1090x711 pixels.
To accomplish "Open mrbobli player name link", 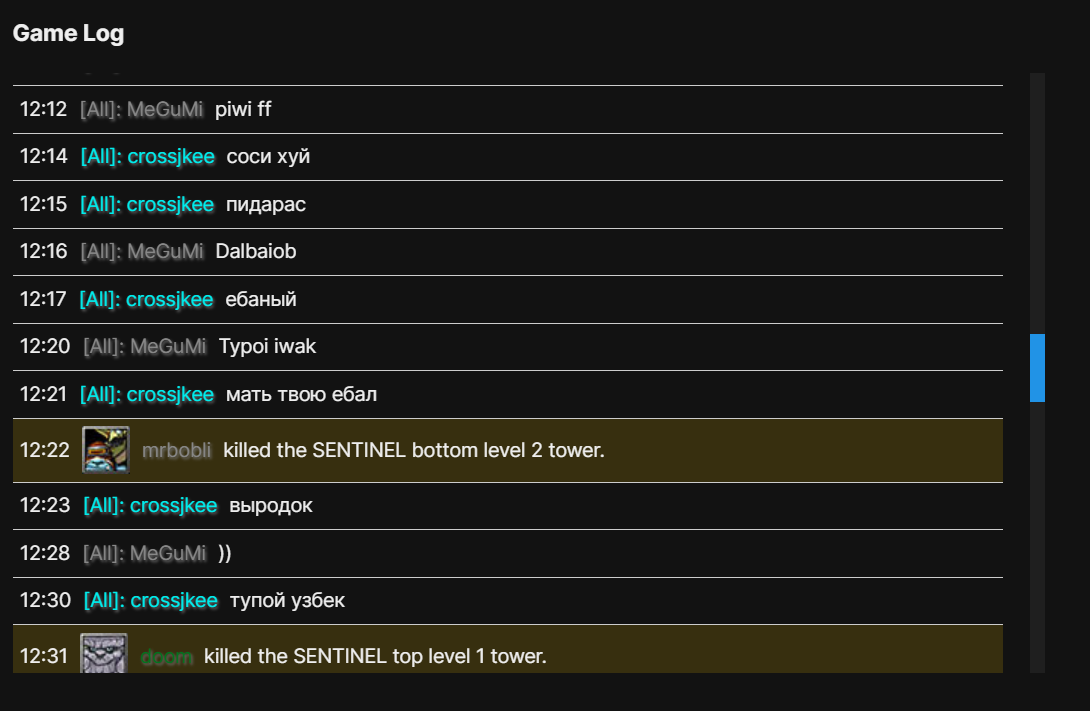I will coord(177,451).
